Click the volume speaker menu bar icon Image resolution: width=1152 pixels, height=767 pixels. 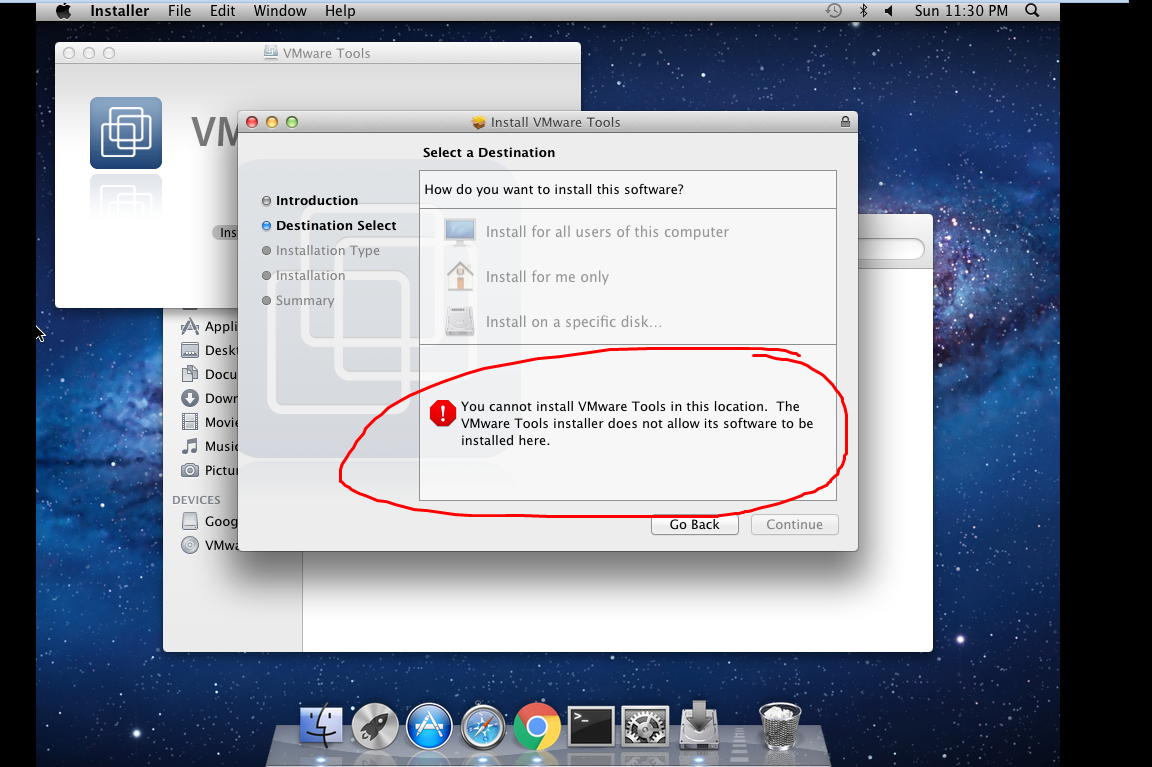889,11
